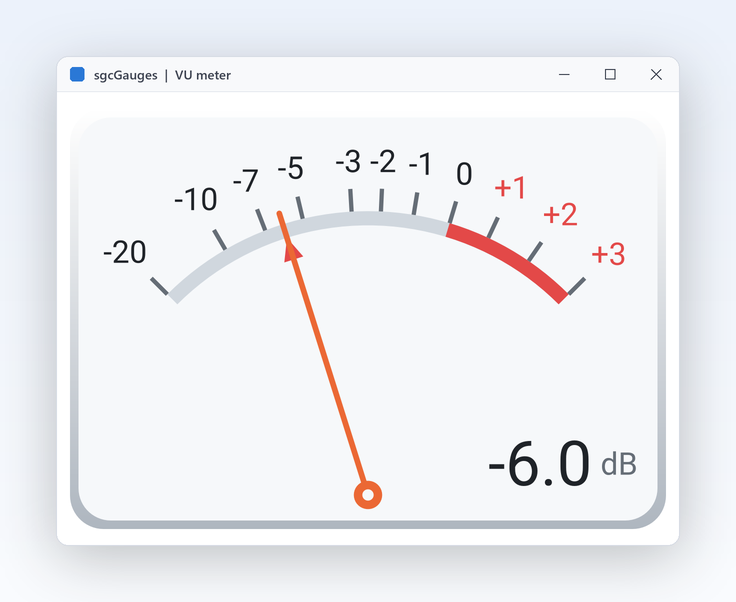The width and height of the screenshot is (736, 602).
Task: Close the VU meter window
Action: pos(656,75)
